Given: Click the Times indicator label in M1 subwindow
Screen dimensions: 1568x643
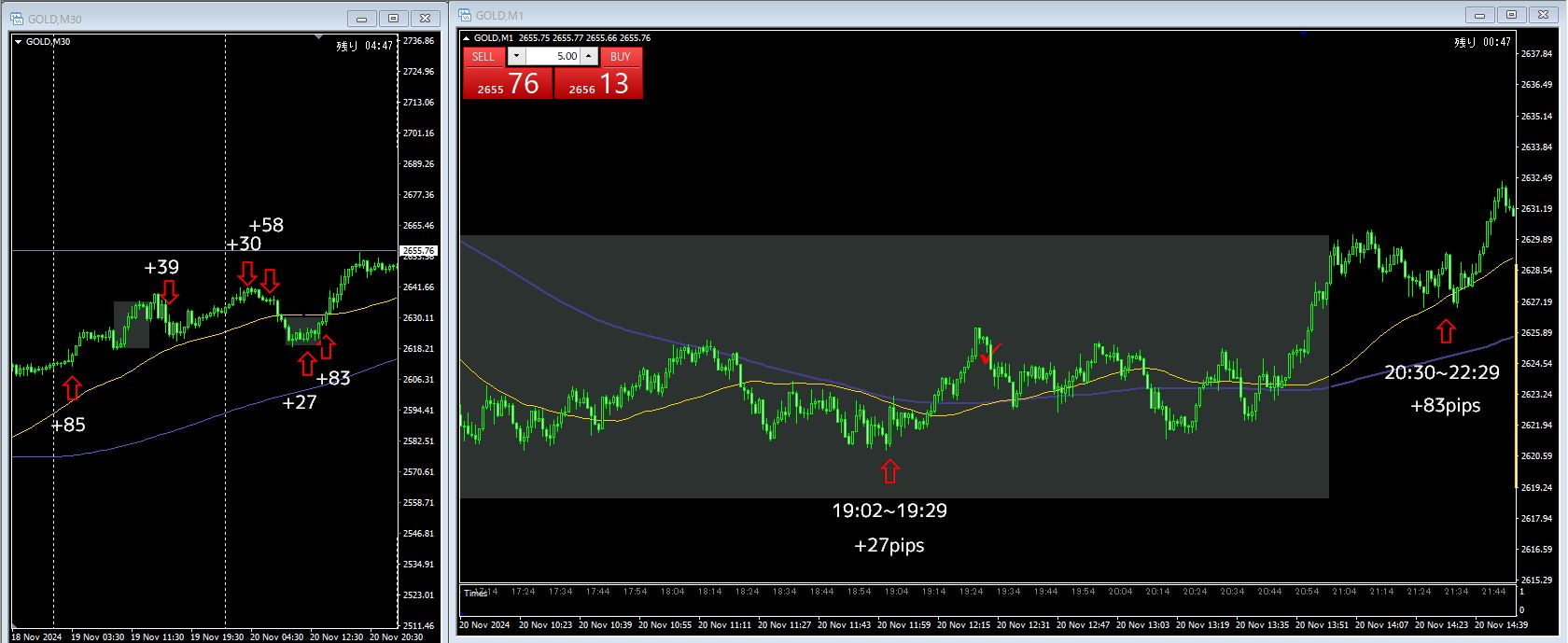Looking at the screenshot, I should coord(475,593).
